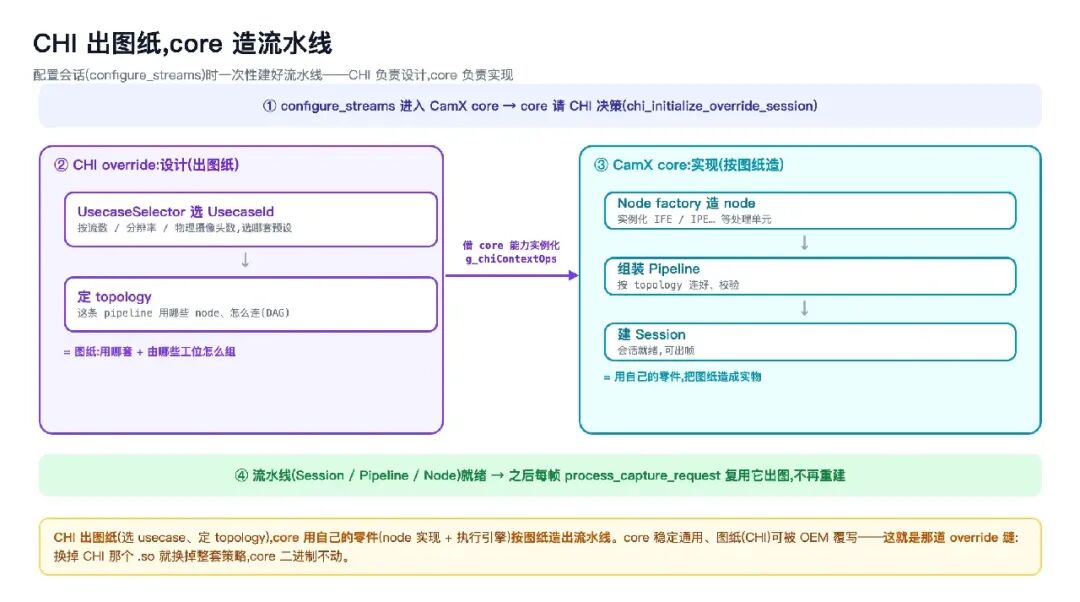Image resolution: width=1080 pixels, height=602 pixels.
Task: Click the label '借 core 能力实例化'
Action: point(511,245)
